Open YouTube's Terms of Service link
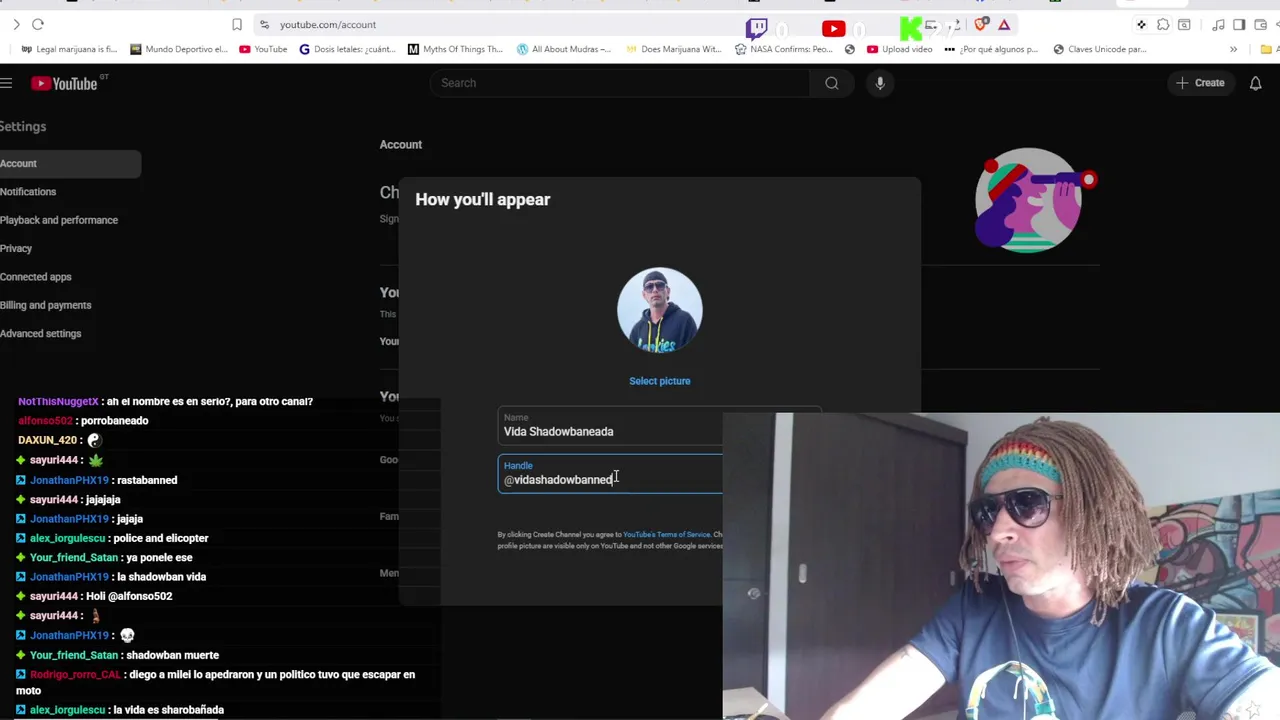 click(666, 535)
